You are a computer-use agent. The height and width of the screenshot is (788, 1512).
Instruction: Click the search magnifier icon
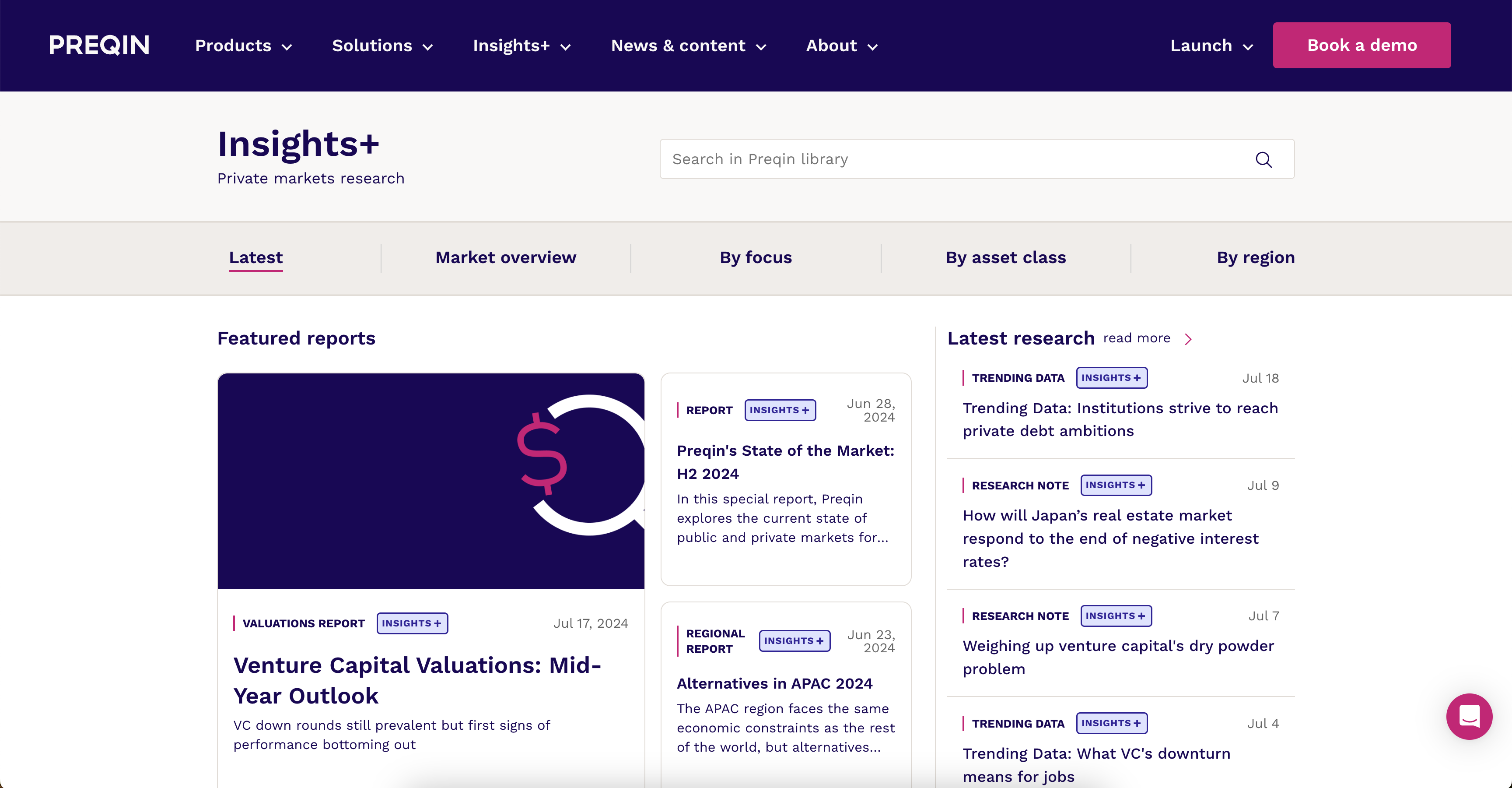coord(1263,160)
